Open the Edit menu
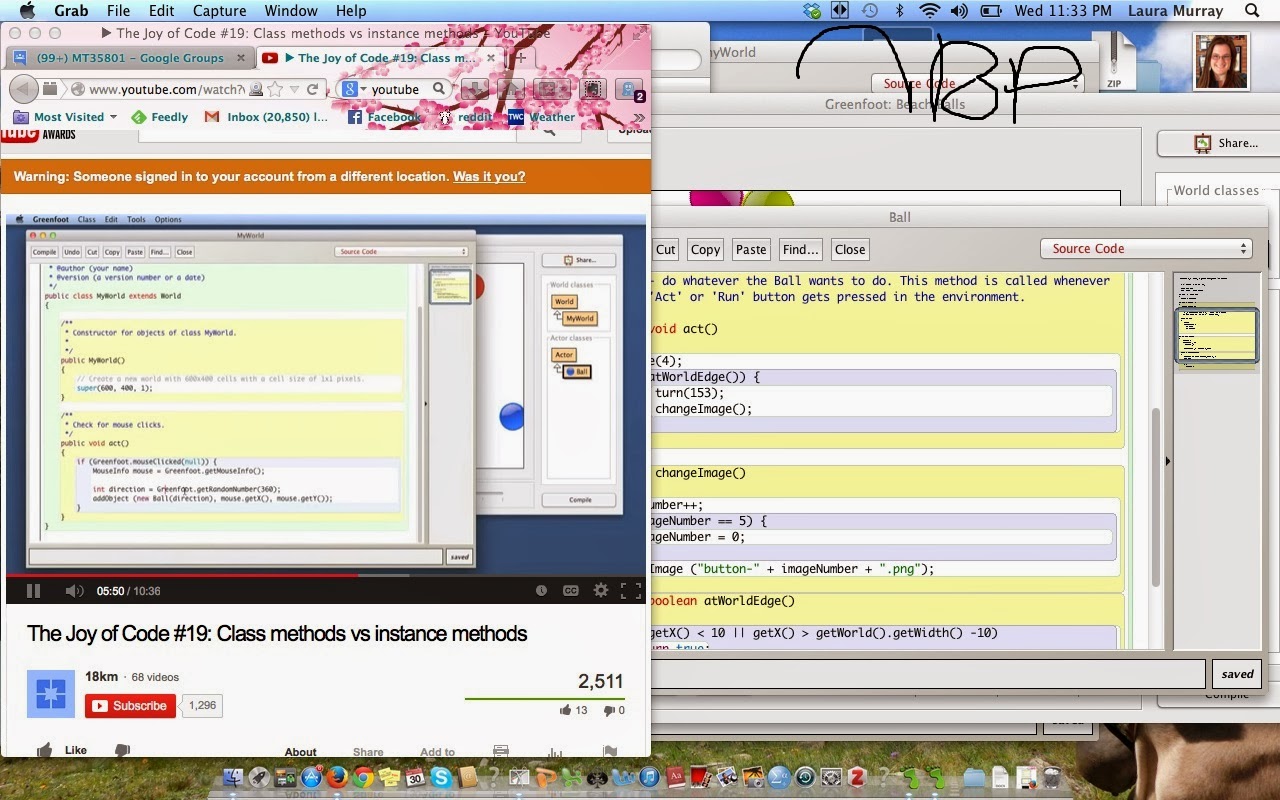This screenshot has width=1280, height=800. coord(162,11)
